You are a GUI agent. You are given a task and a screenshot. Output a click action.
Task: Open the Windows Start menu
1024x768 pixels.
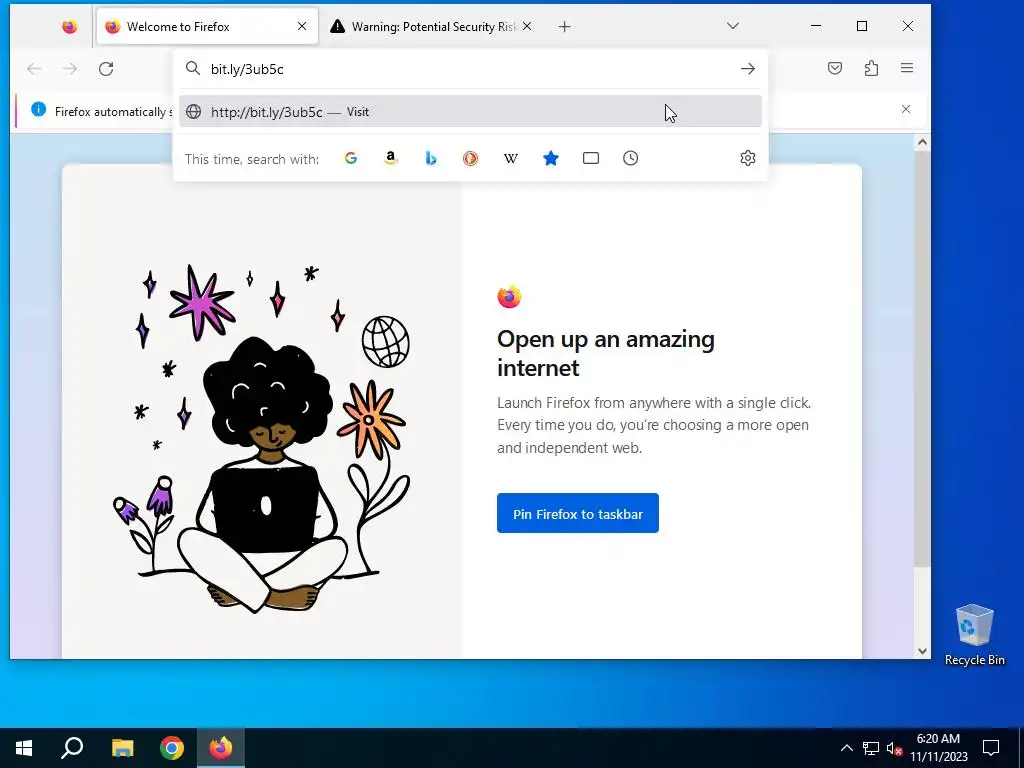(24, 748)
